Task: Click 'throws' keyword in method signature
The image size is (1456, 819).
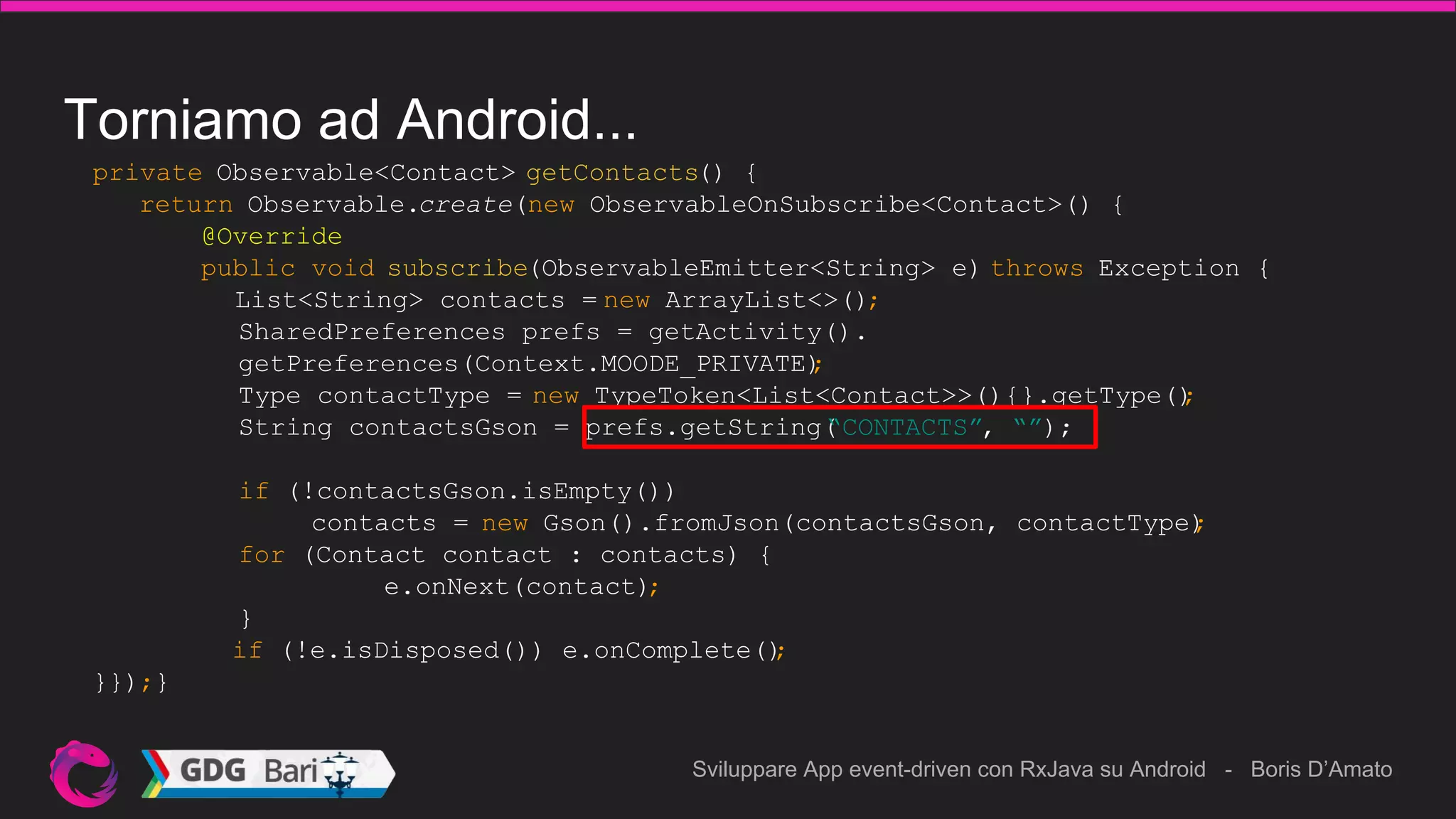Action: pyautogui.click(x=1037, y=269)
